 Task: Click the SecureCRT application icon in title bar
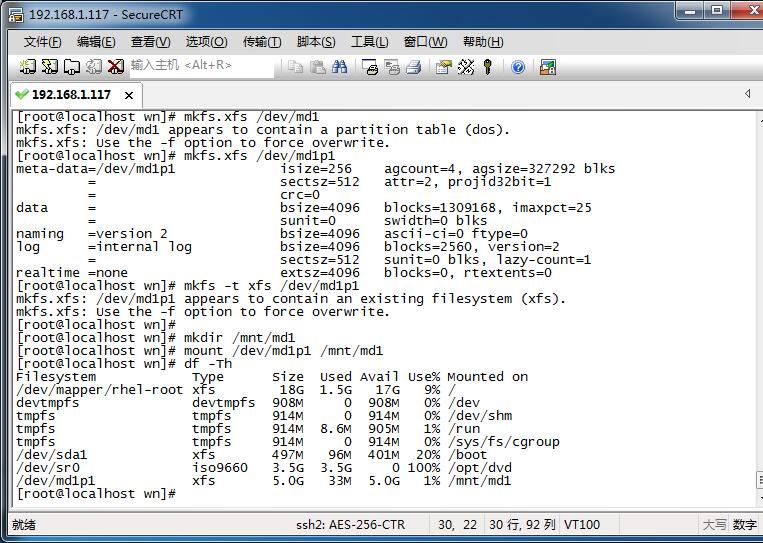tap(16, 15)
